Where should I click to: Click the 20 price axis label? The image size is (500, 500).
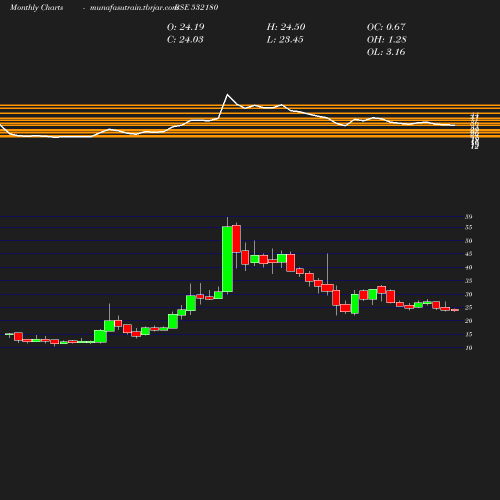[x=469, y=321]
